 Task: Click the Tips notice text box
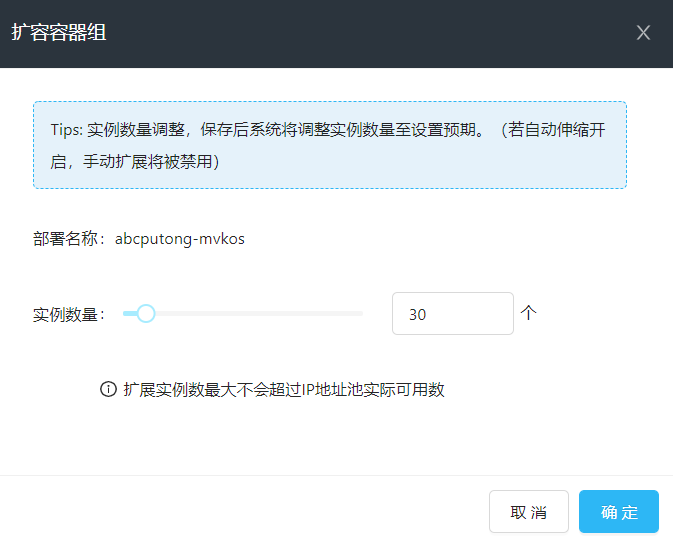(x=330, y=145)
